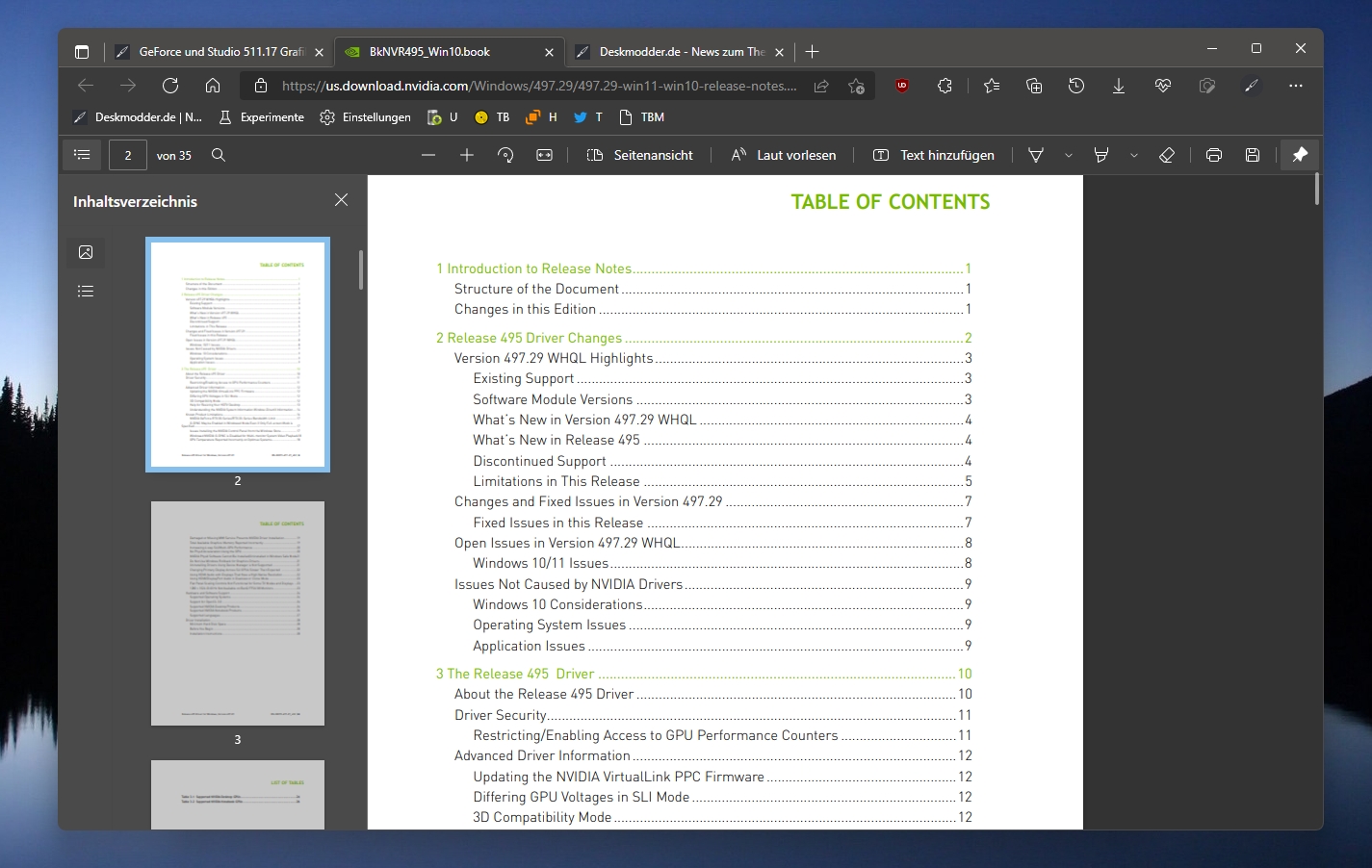The image size is (1372, 868).
Task: Go back with the browser back arrow
Action: pyautogui.click(x=86, y=86)
